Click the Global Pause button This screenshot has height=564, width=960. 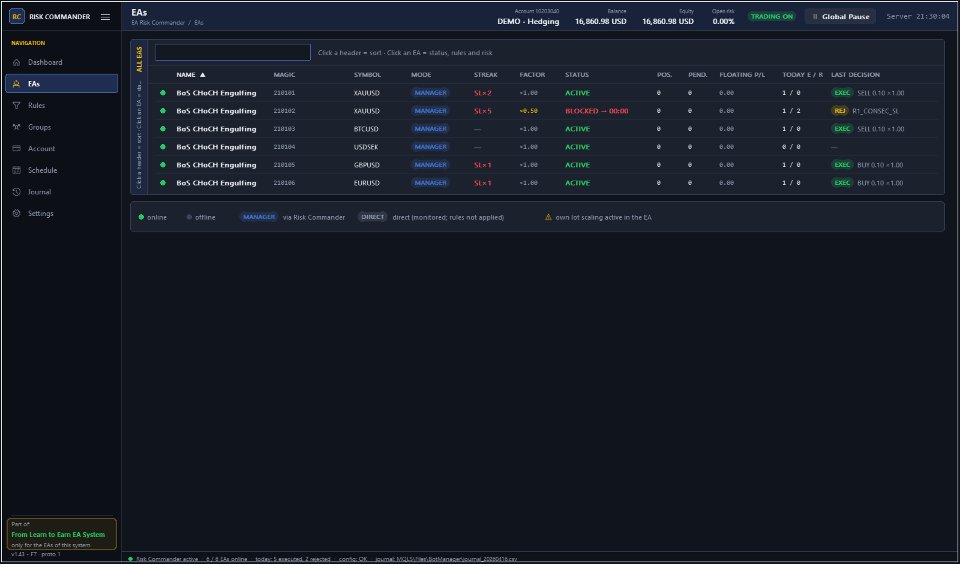coord(840,17)
